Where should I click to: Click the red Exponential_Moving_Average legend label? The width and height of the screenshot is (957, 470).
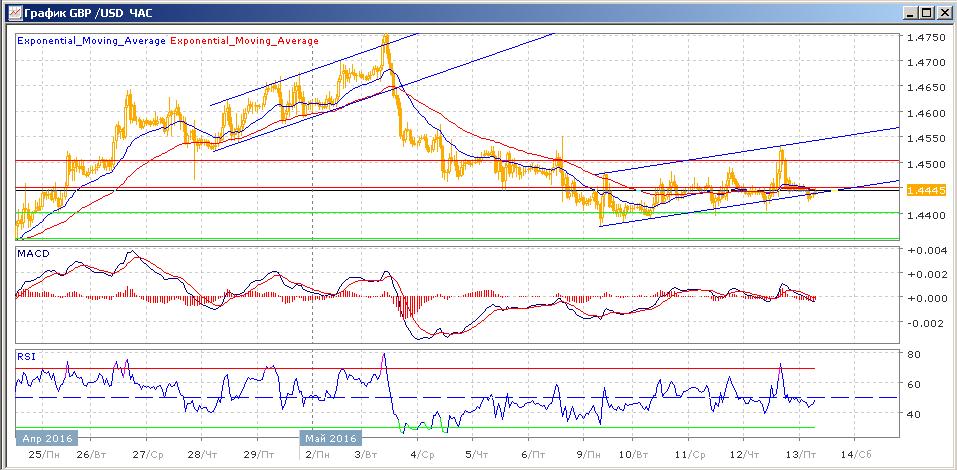click(x=245, y=41)
